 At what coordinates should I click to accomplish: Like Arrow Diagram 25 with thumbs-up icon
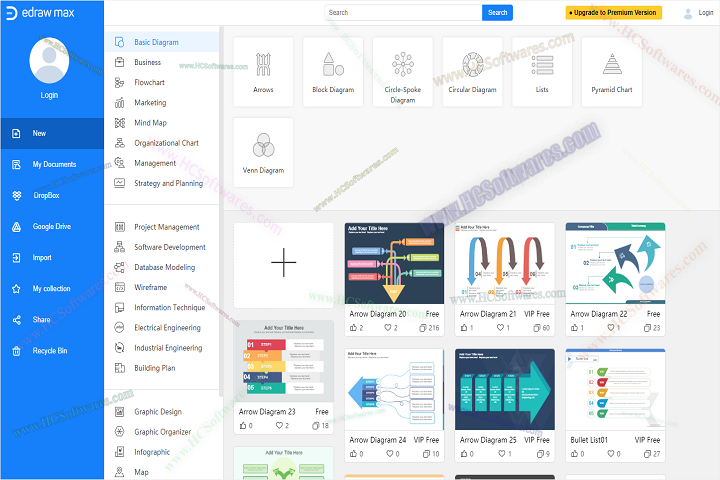(x=464, y=454)
